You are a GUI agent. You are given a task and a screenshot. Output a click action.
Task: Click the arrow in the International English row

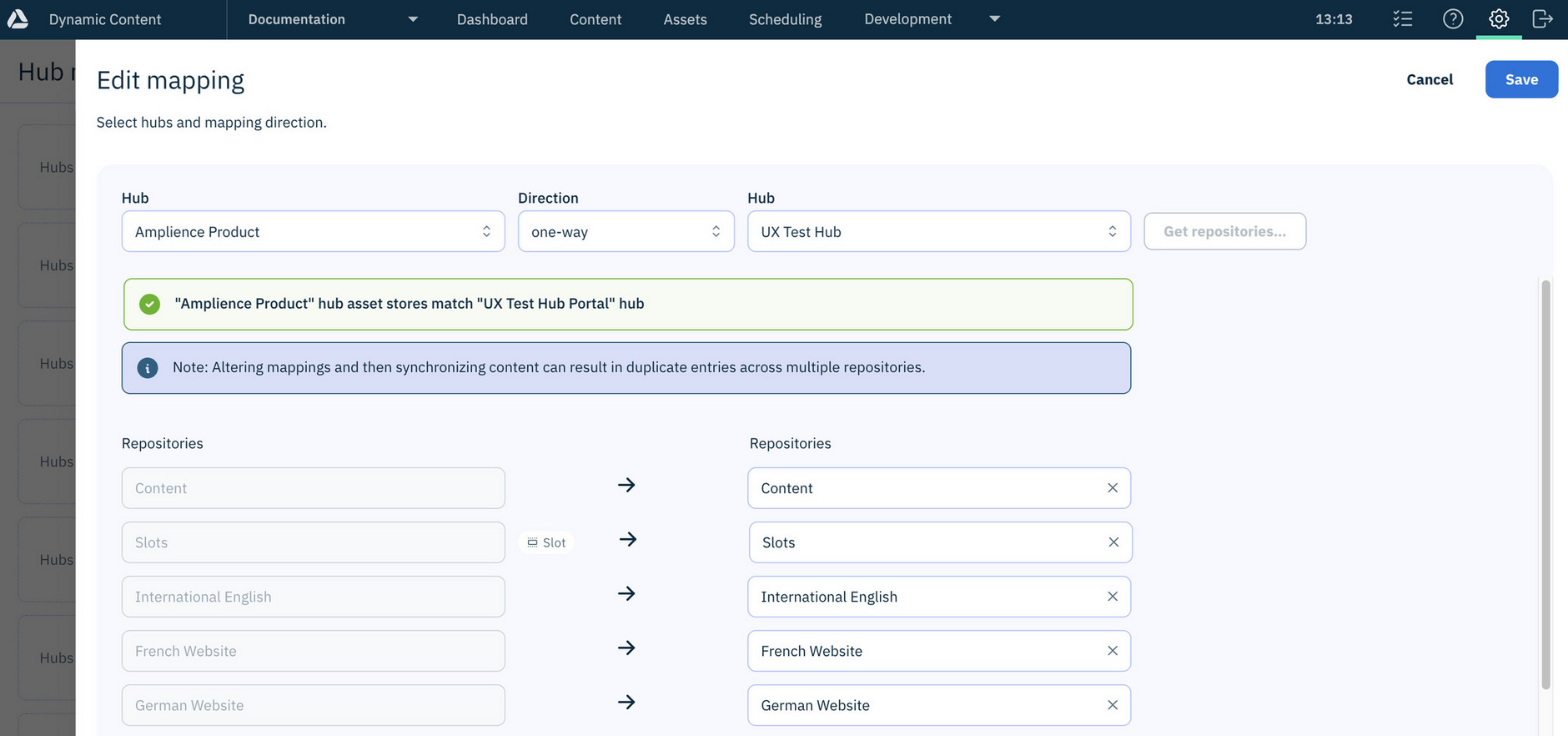[626, 593]
